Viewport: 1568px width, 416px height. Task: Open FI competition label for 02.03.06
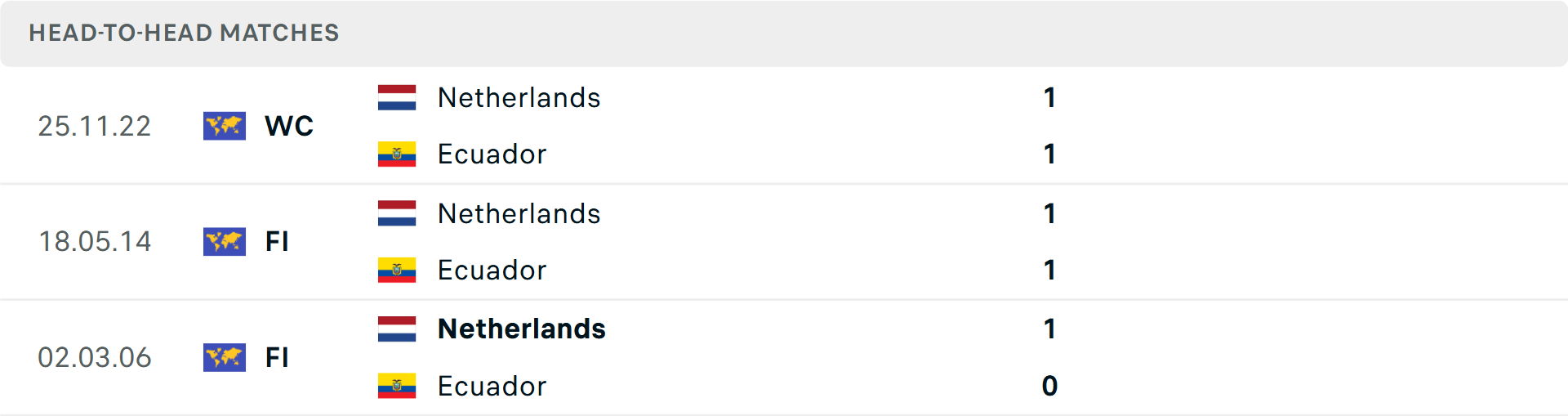pos(277,357)
